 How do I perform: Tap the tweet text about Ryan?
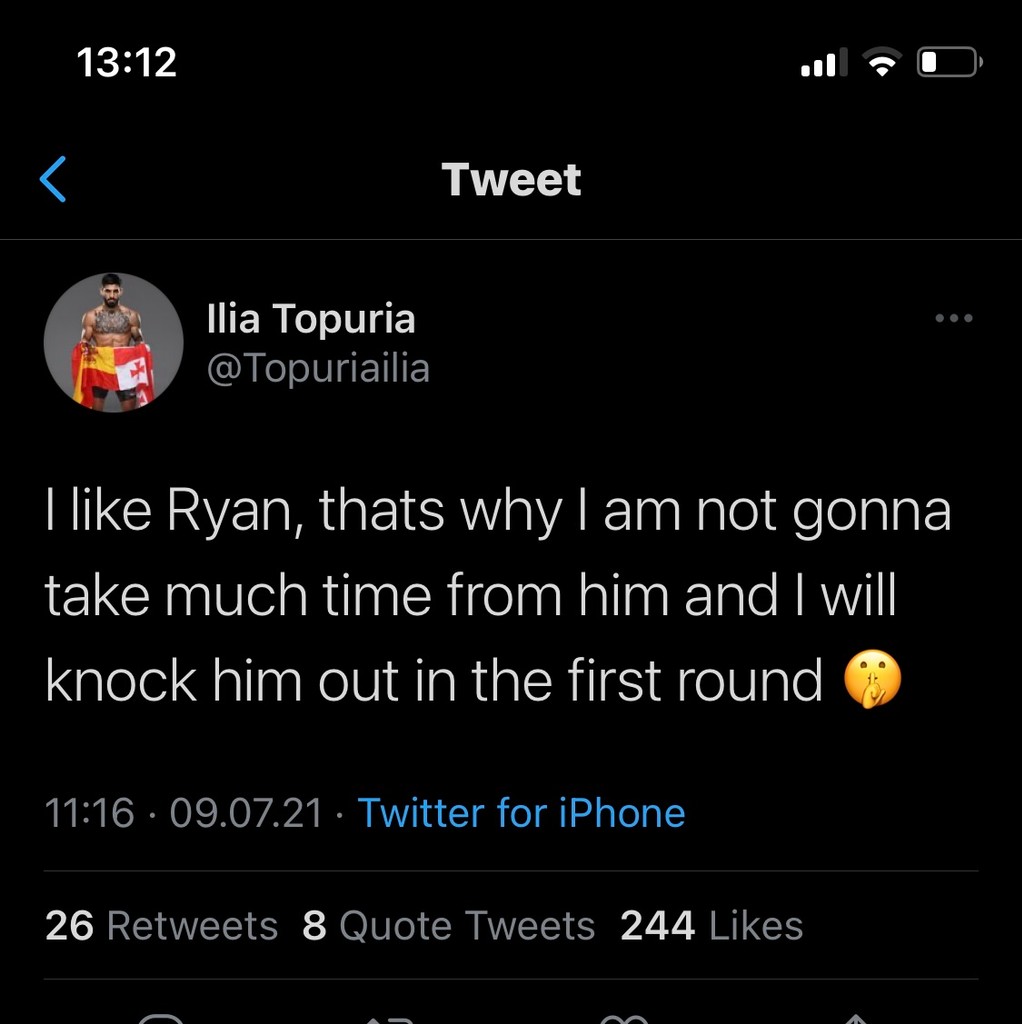497,596
